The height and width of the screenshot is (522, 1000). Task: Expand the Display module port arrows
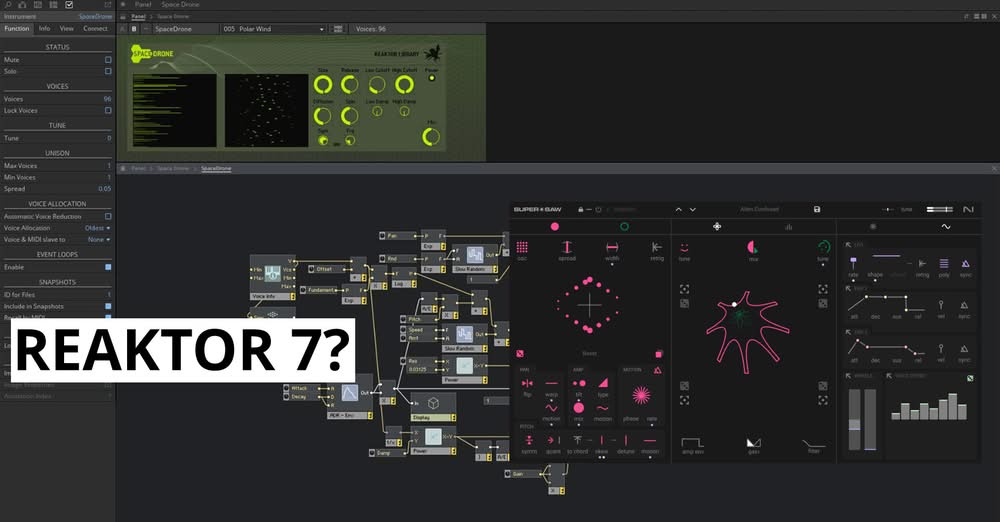coord(453,417)
